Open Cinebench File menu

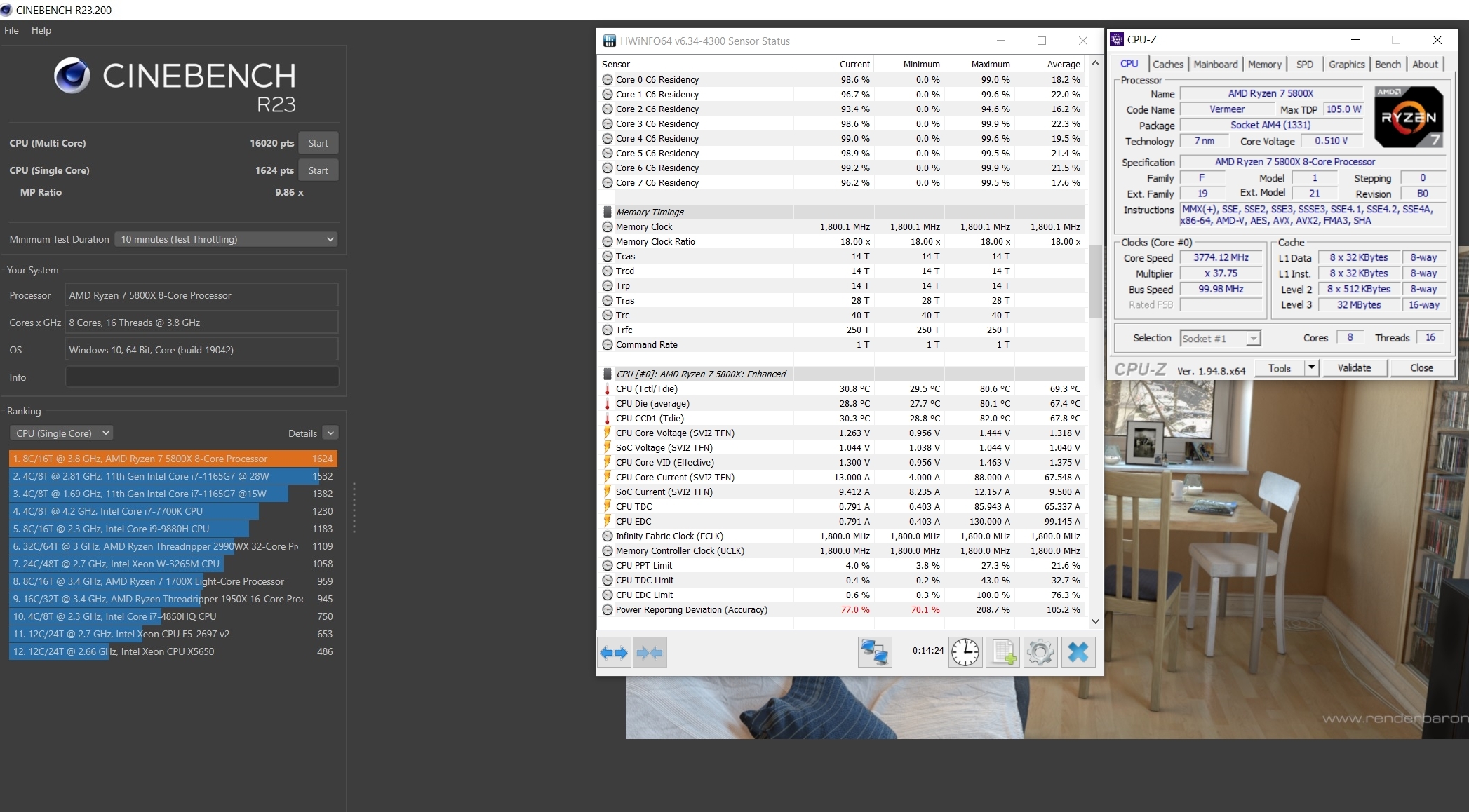(11, 30)
